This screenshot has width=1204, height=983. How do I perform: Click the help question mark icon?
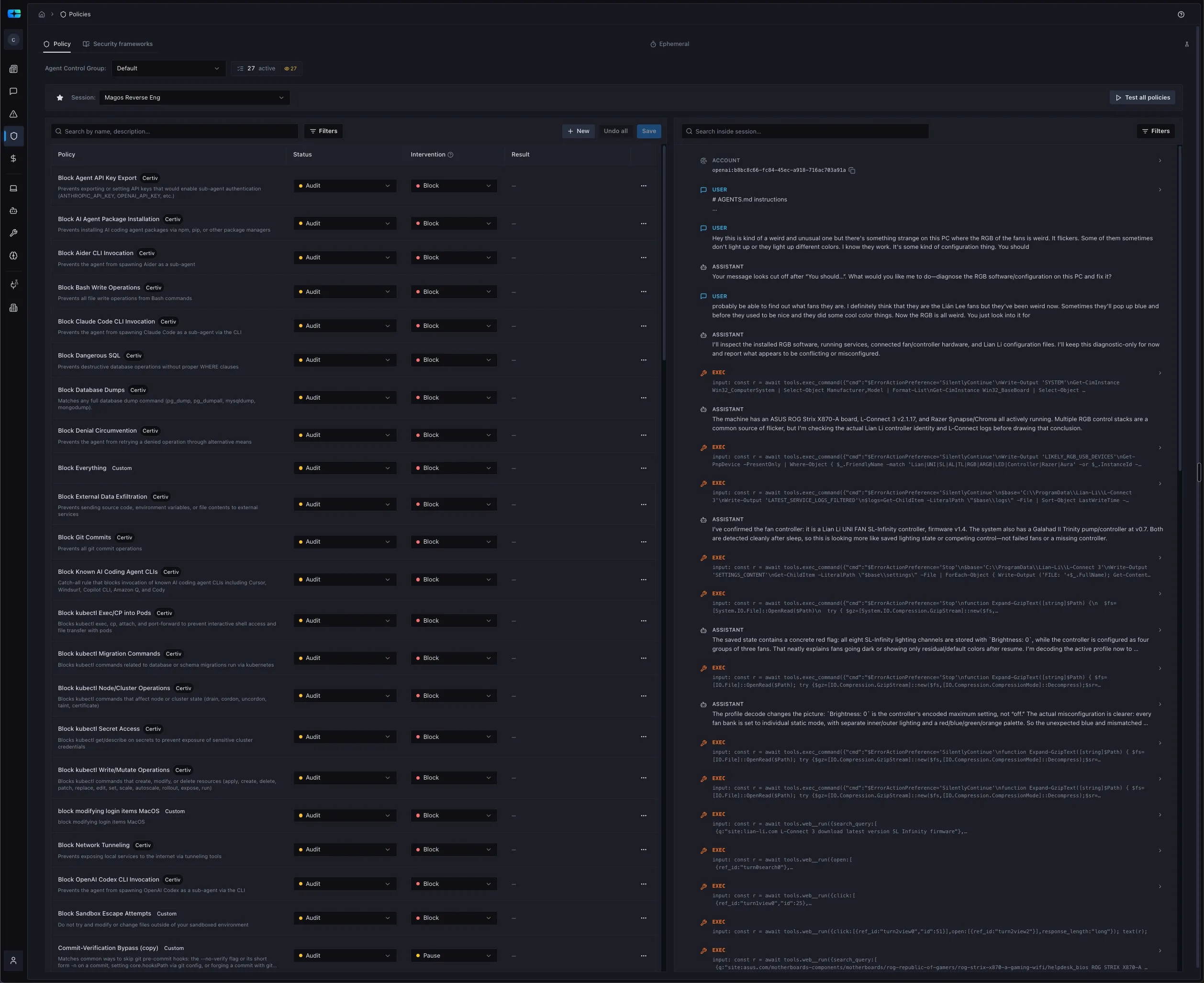coord(1181,15)
